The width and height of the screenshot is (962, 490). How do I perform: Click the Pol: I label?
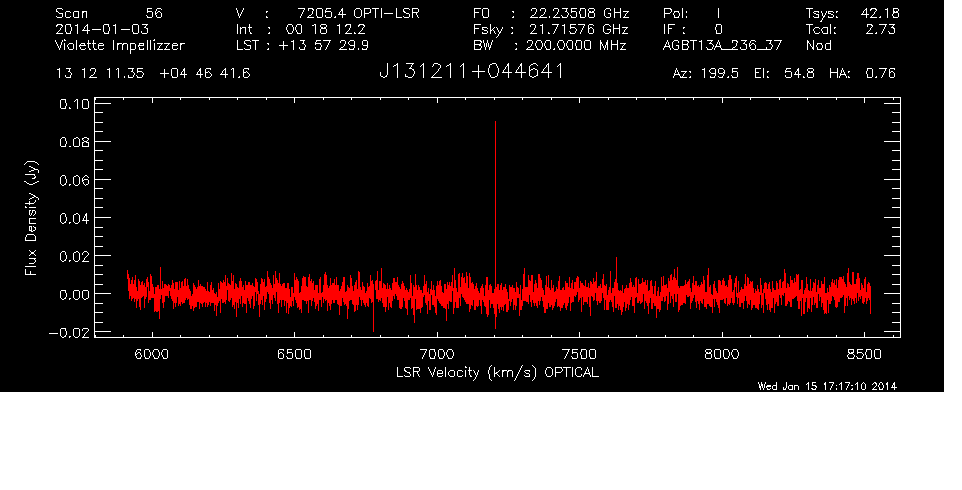coord(692,13)
